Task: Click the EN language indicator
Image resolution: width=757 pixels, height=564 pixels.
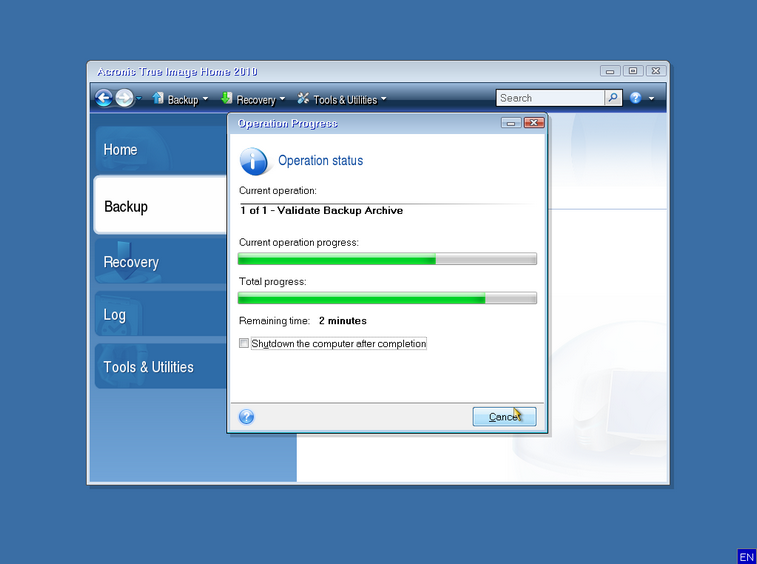Action: pos(746,557)
